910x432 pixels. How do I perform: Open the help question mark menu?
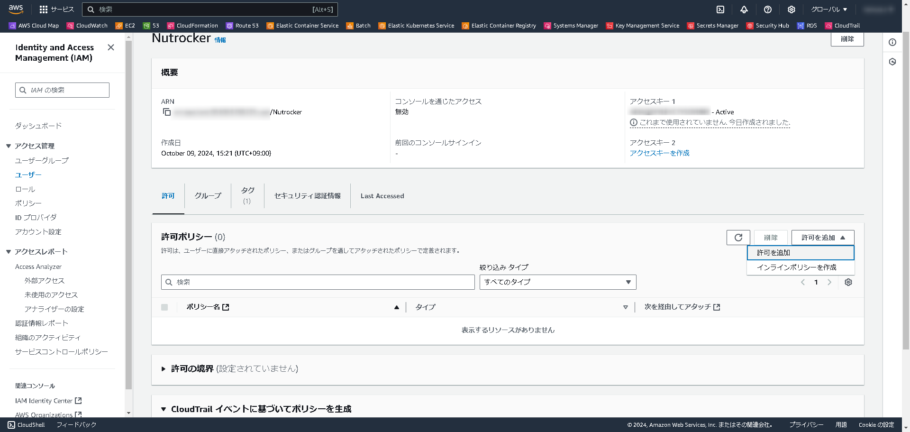pyautogui.click(x=768, y=9)
